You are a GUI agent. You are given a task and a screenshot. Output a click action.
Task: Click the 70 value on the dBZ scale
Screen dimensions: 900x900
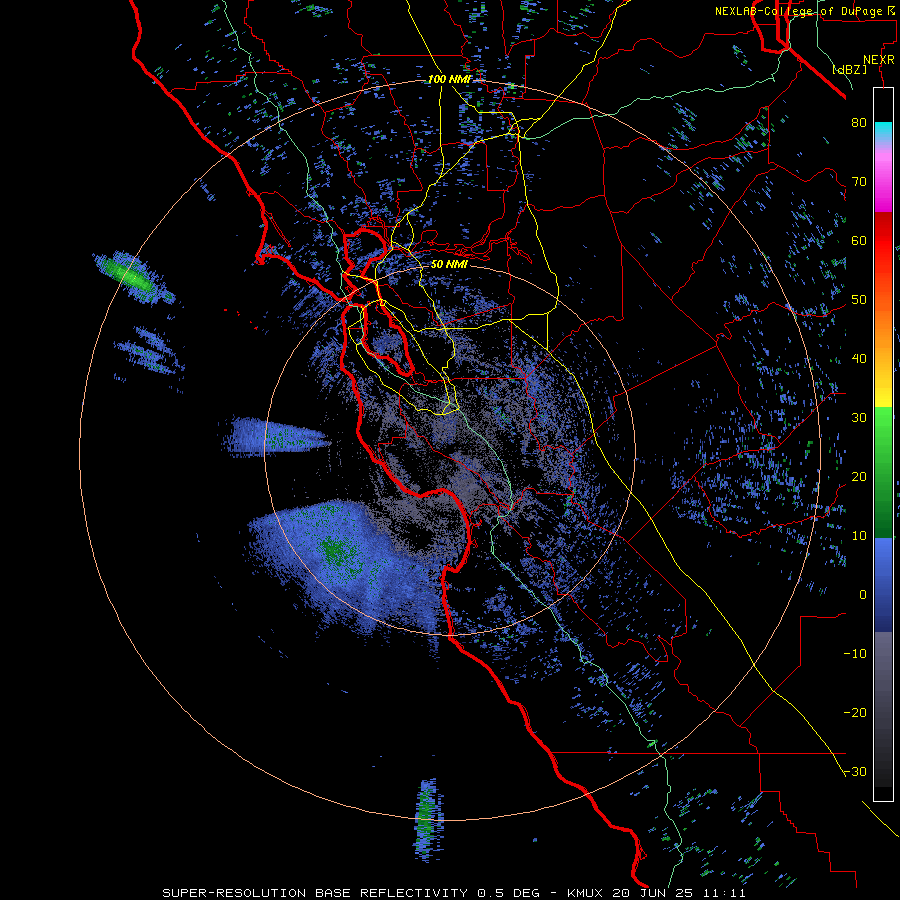(859, 181)
